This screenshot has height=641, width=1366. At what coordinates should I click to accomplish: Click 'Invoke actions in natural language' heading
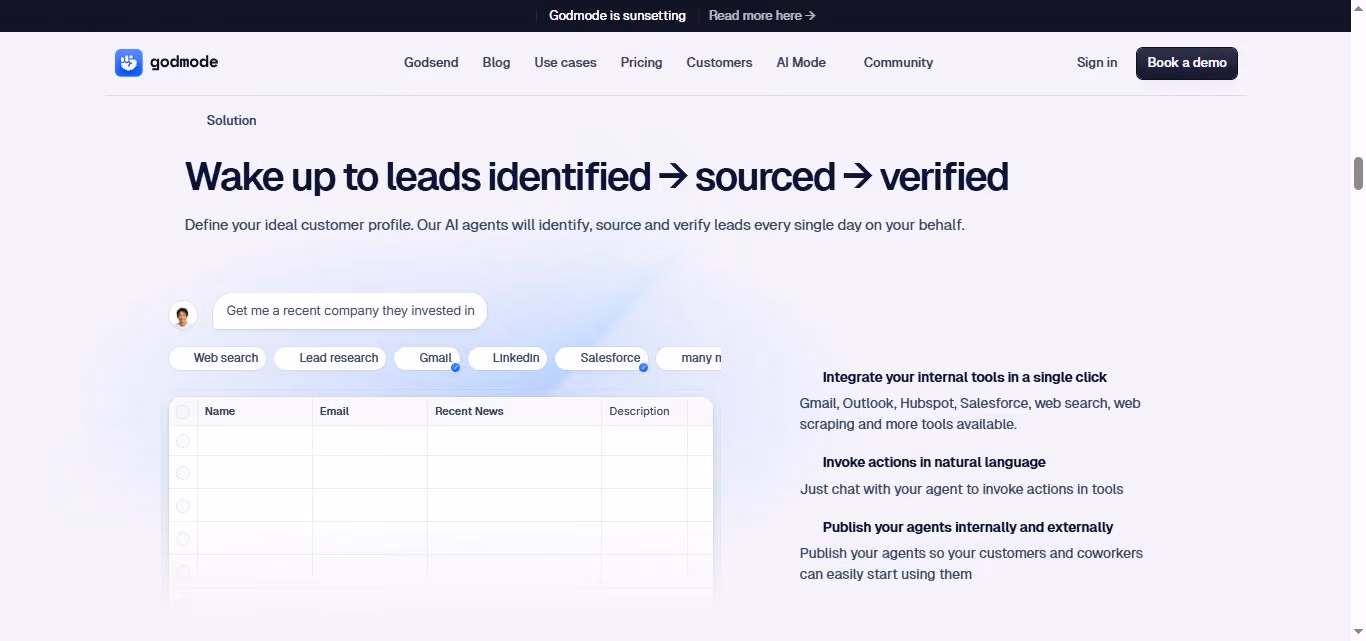(x=934, y=462)
